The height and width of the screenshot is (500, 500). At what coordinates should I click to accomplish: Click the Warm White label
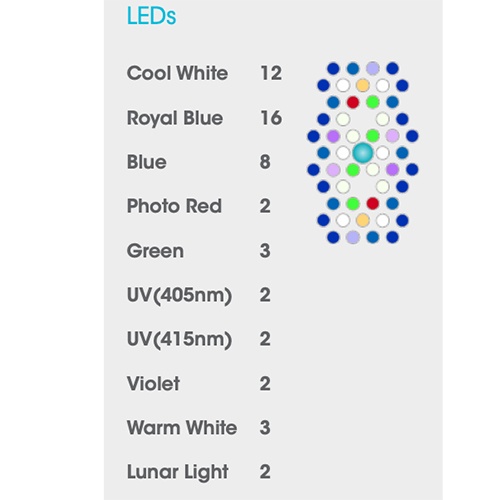[182, 428]
